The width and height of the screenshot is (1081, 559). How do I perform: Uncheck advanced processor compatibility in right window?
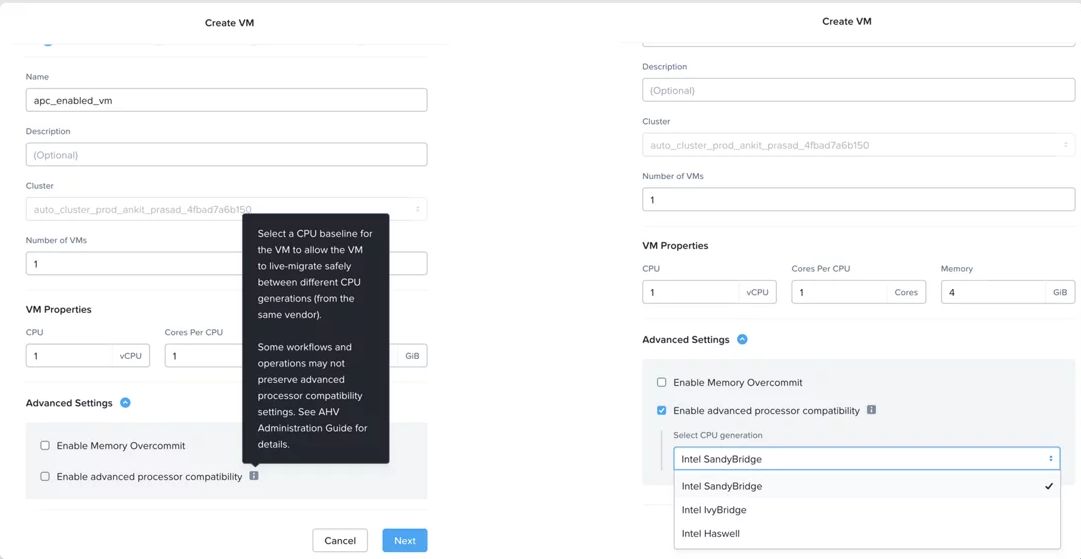click(x=661, y=410)
